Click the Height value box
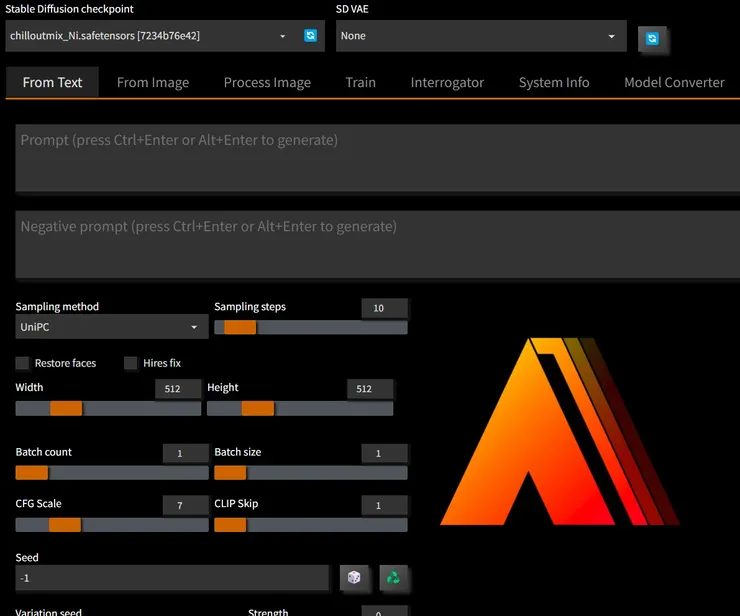 tap(370, 388)
